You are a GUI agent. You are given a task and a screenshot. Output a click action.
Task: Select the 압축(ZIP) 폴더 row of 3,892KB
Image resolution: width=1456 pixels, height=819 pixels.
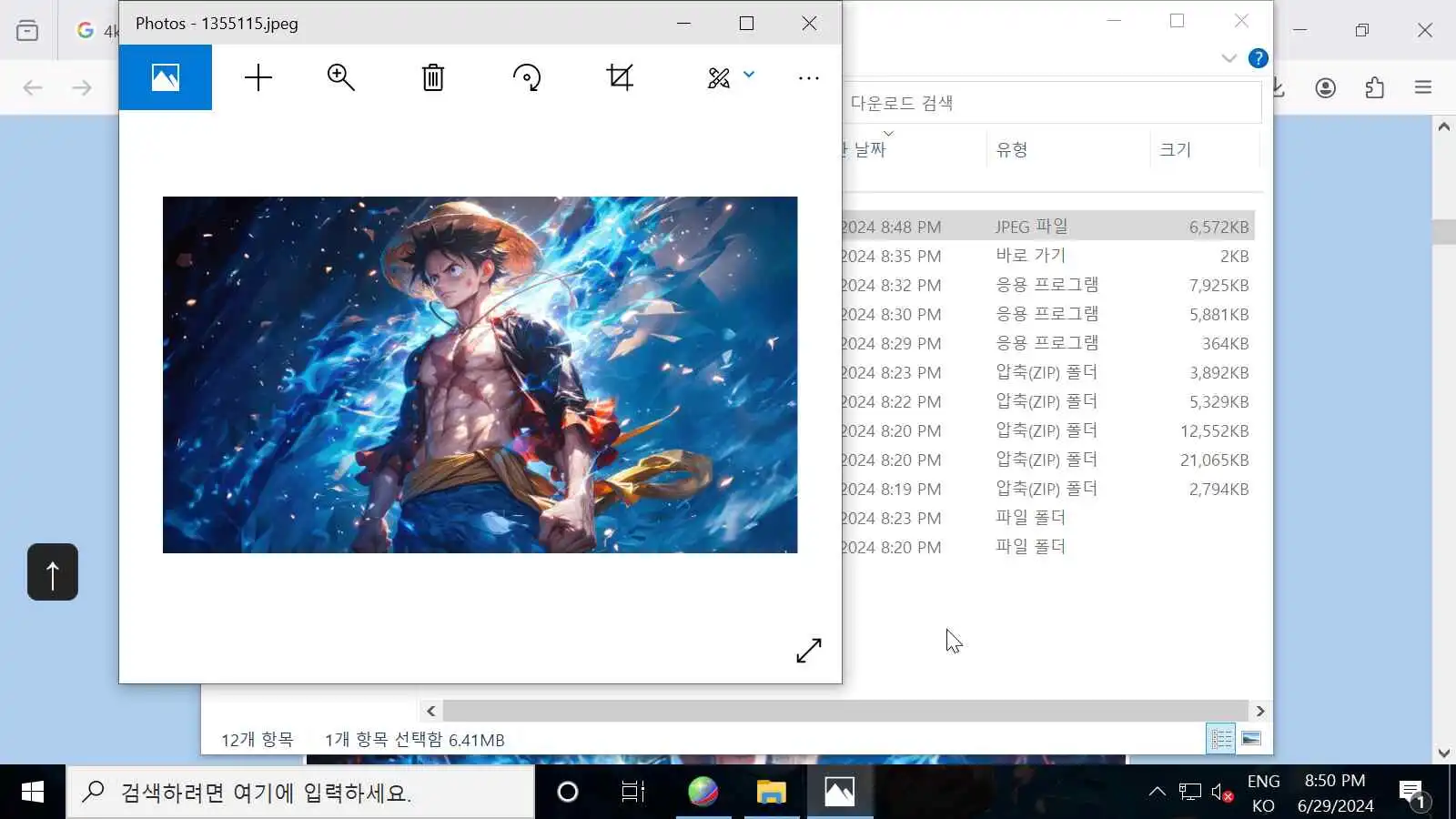1048,372
